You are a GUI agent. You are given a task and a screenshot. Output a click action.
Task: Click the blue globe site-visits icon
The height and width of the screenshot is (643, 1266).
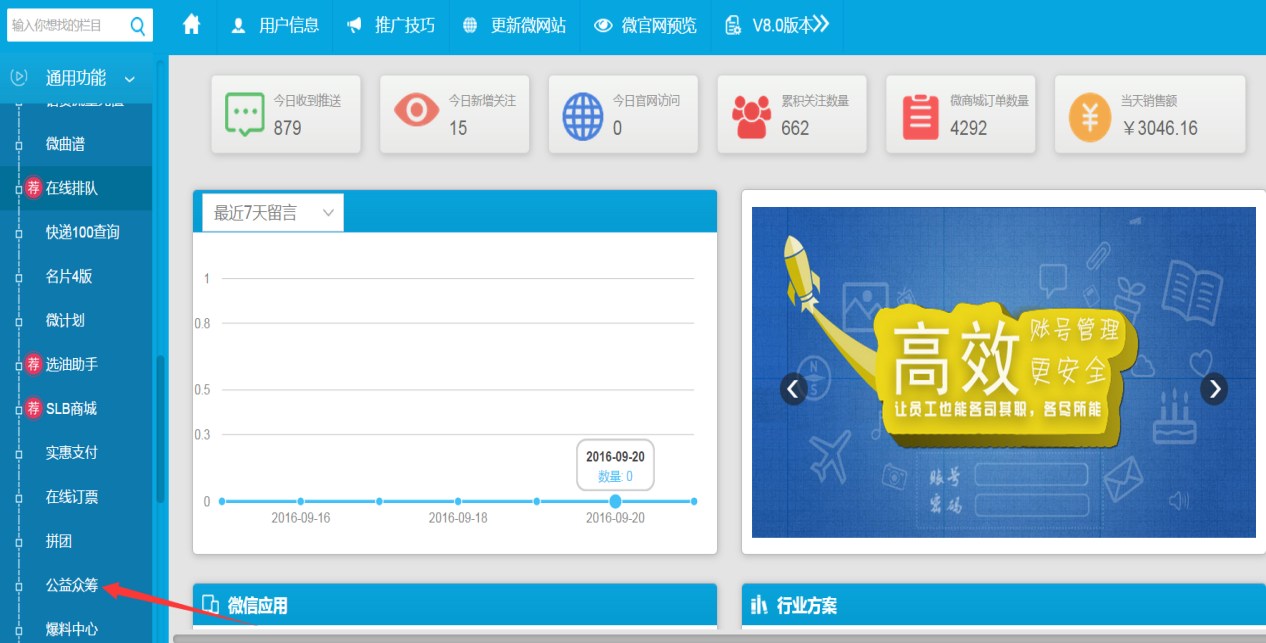pyautogui.click(x=582, y=116)
